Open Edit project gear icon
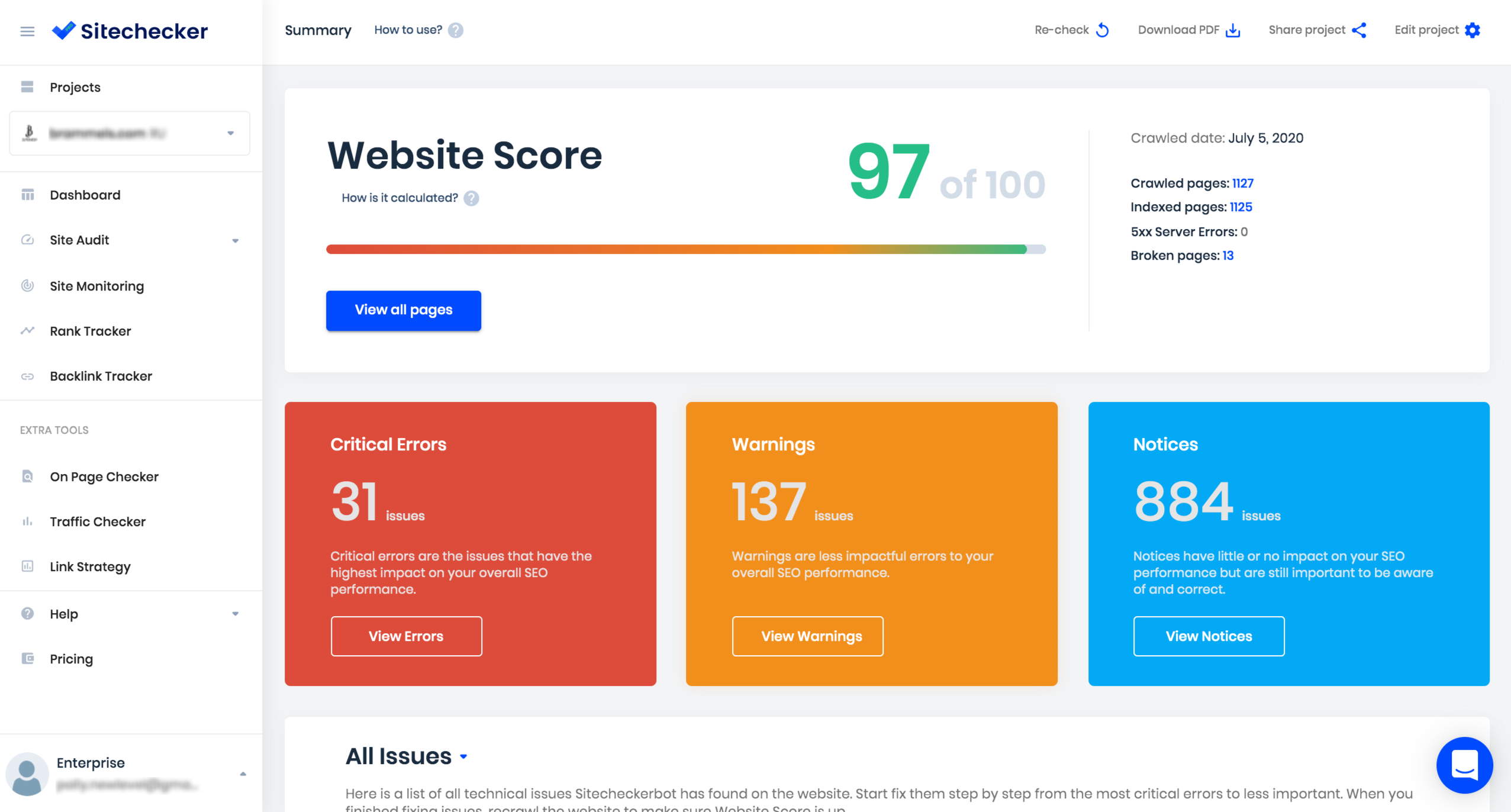Screen dimensions: 1511x812 tap(1473, 30)
